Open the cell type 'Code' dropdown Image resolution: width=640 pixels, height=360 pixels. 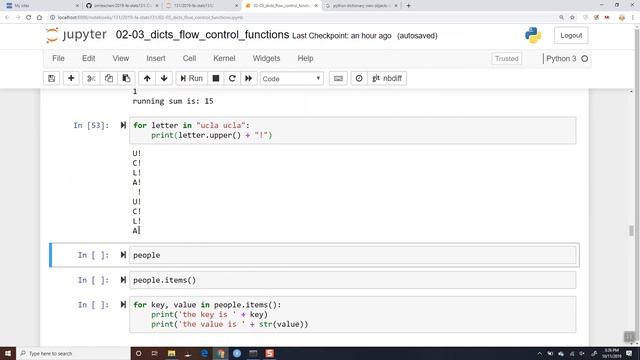pos(292,78)
